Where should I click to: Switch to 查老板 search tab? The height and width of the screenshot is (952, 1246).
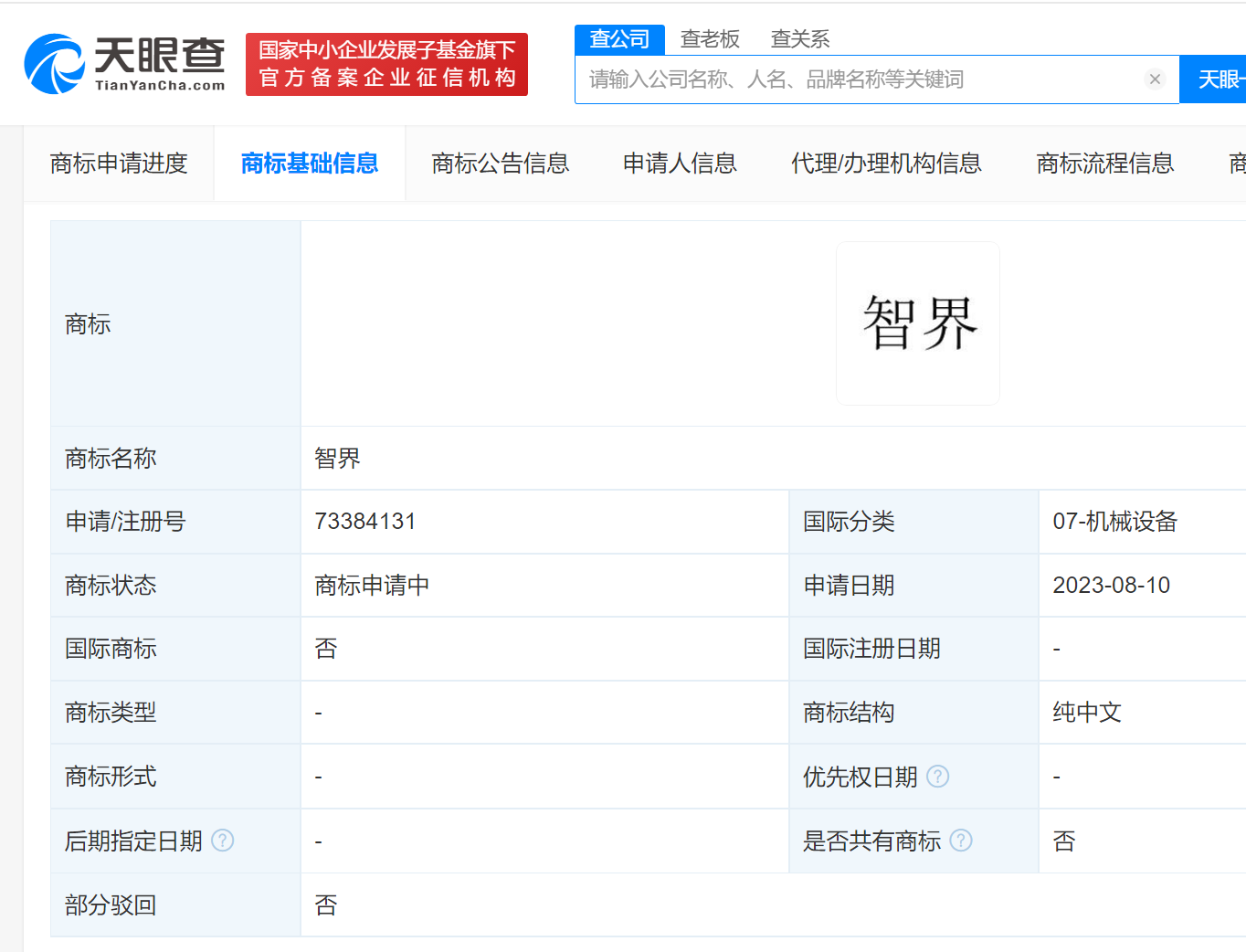710,39
